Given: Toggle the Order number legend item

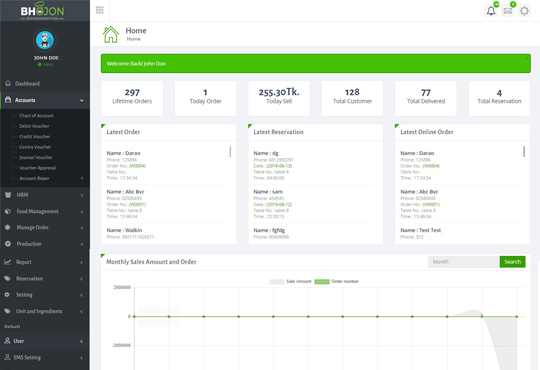Looking at the screenshot, I should tap(336, 281).
